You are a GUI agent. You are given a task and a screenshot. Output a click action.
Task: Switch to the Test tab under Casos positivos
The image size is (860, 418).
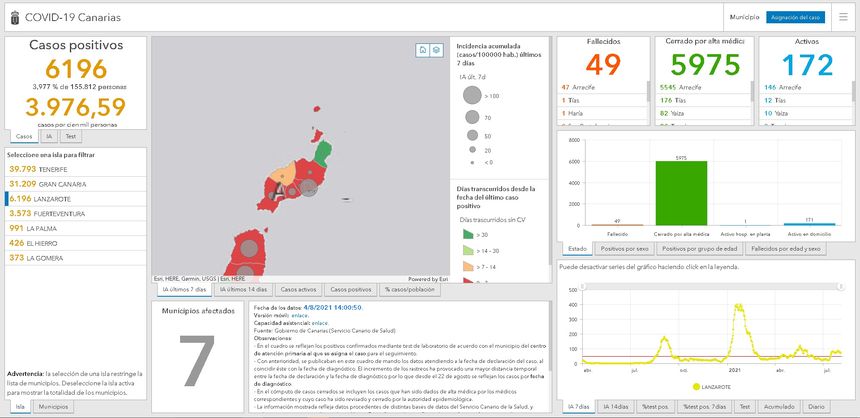[x=69, y=136]
